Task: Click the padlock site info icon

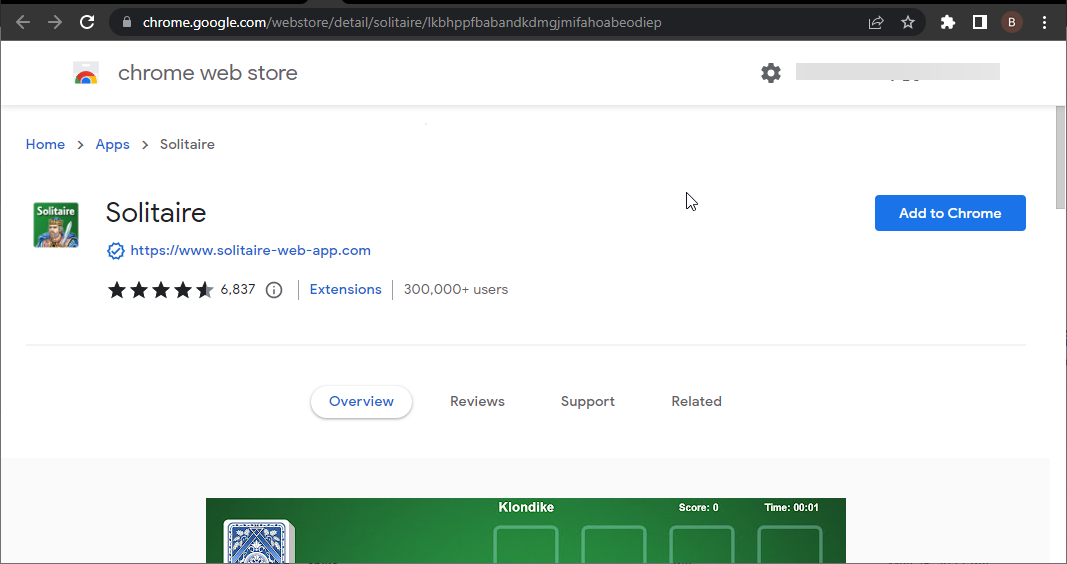Action: [x=127, y=22]
